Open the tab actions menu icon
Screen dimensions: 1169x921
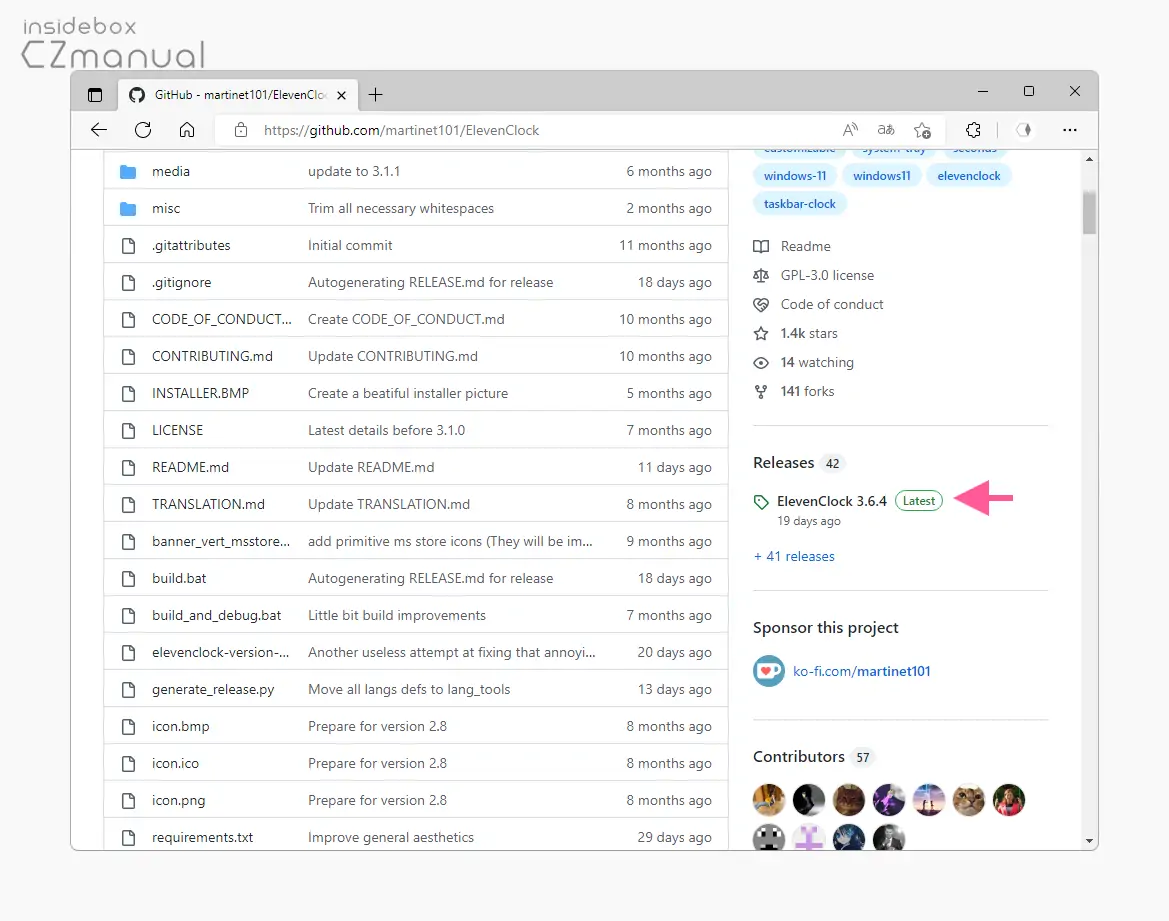(x=95, y=95)
